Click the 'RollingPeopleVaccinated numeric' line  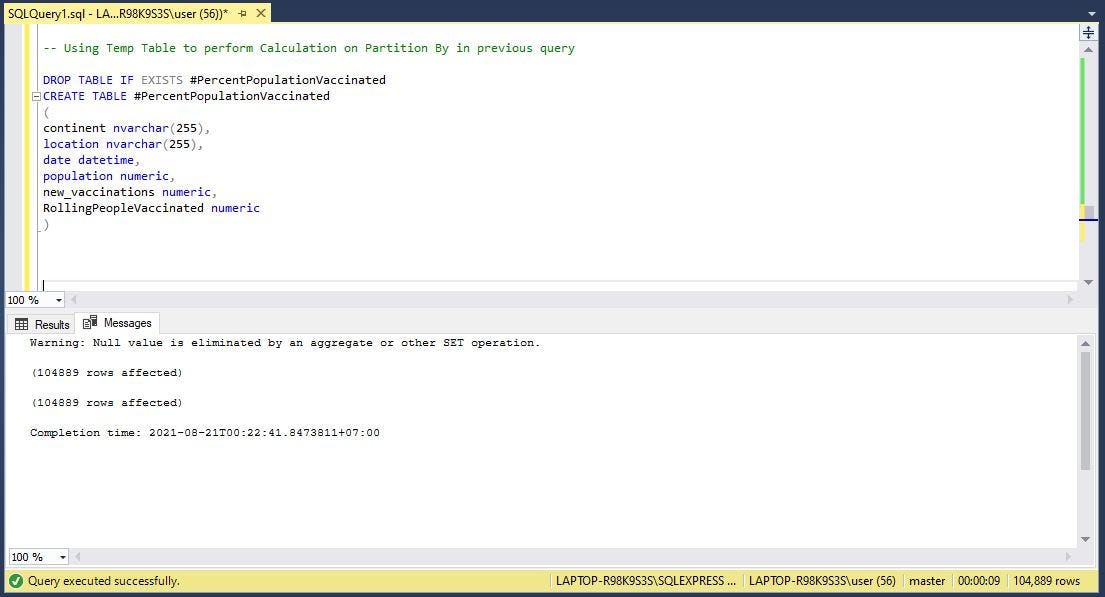pos(151,208)
